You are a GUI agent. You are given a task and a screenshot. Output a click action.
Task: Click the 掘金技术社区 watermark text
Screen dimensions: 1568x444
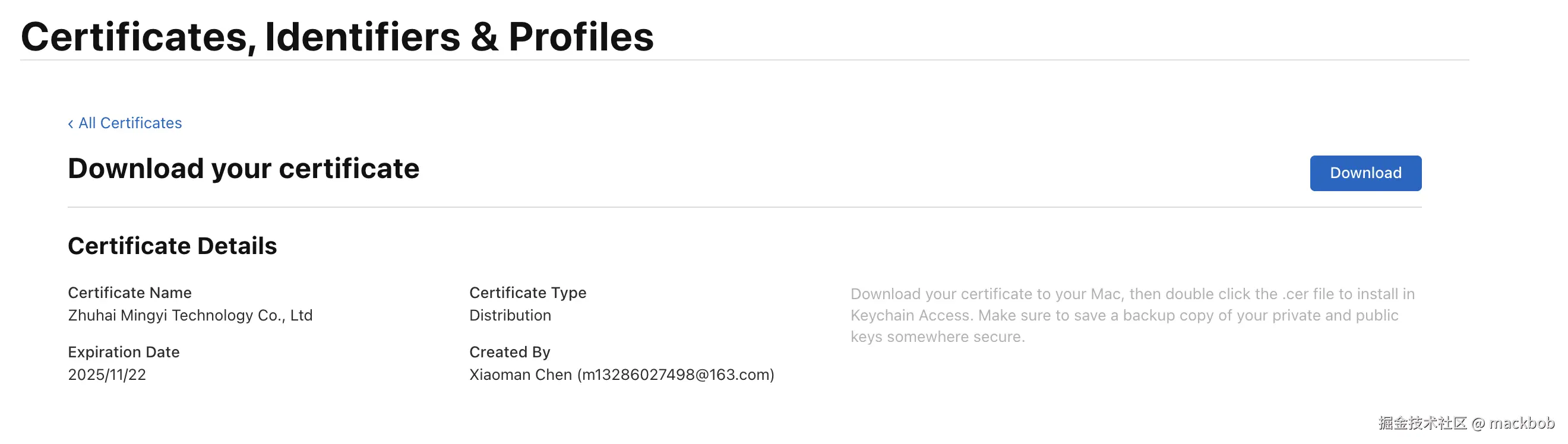[1422, 423]
